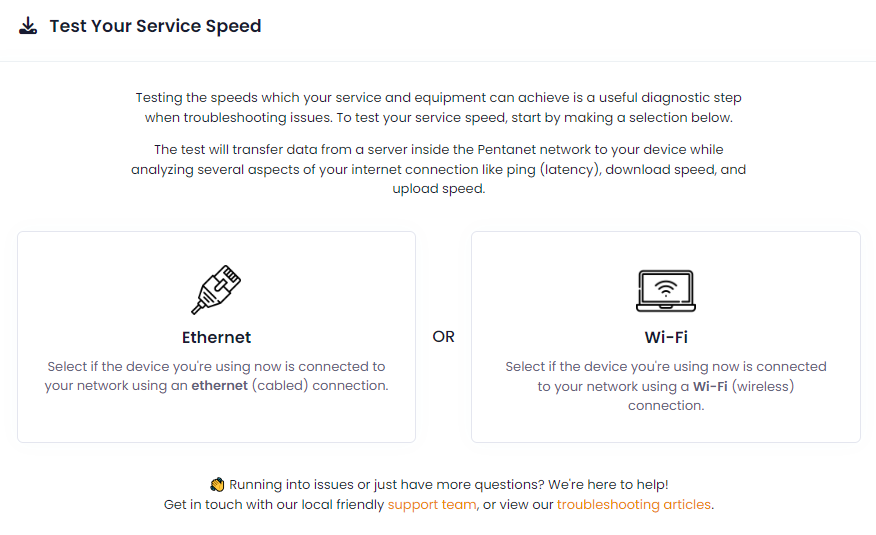This screenshot has height=535, width=876.
Task: Select the laptop Wi-Fi signal icon
Action: click(666, 290)
